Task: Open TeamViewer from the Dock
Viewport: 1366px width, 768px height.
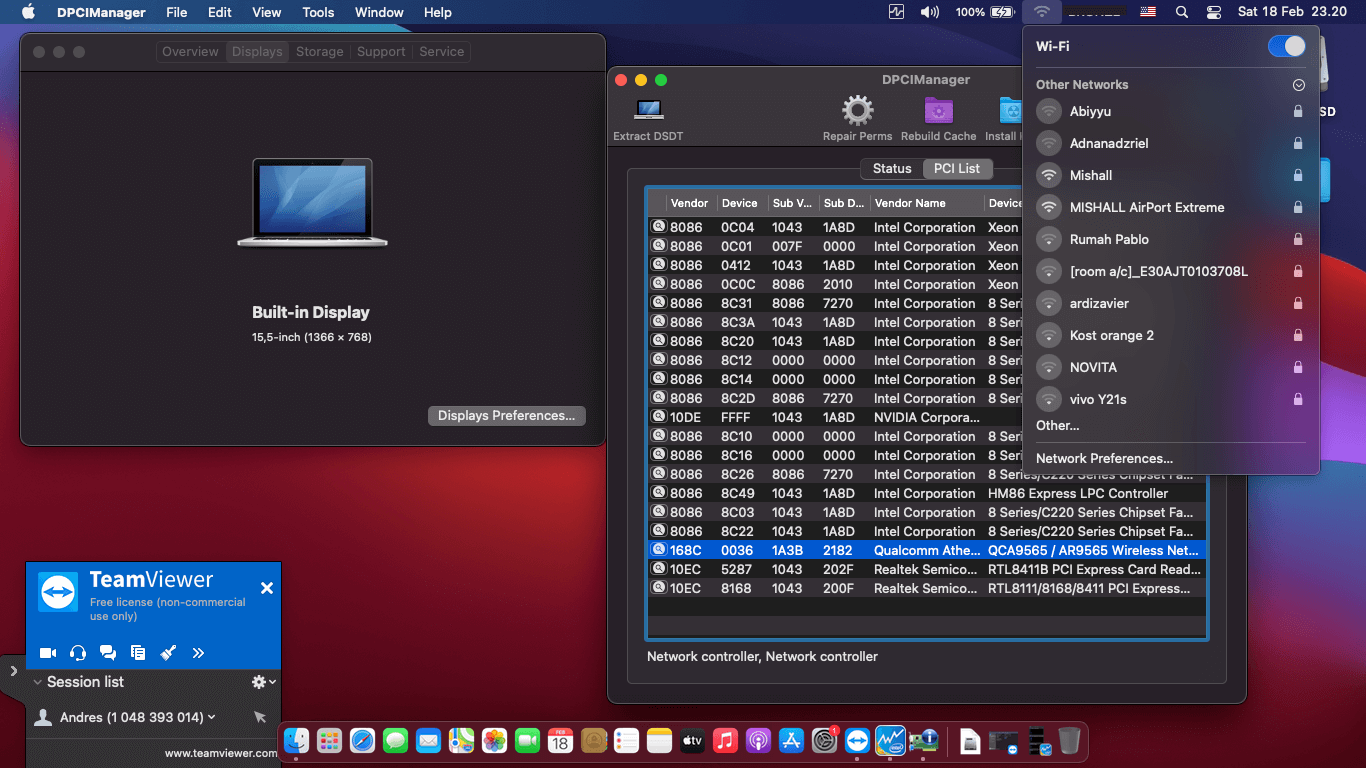Action: click(x=857, y=741)
